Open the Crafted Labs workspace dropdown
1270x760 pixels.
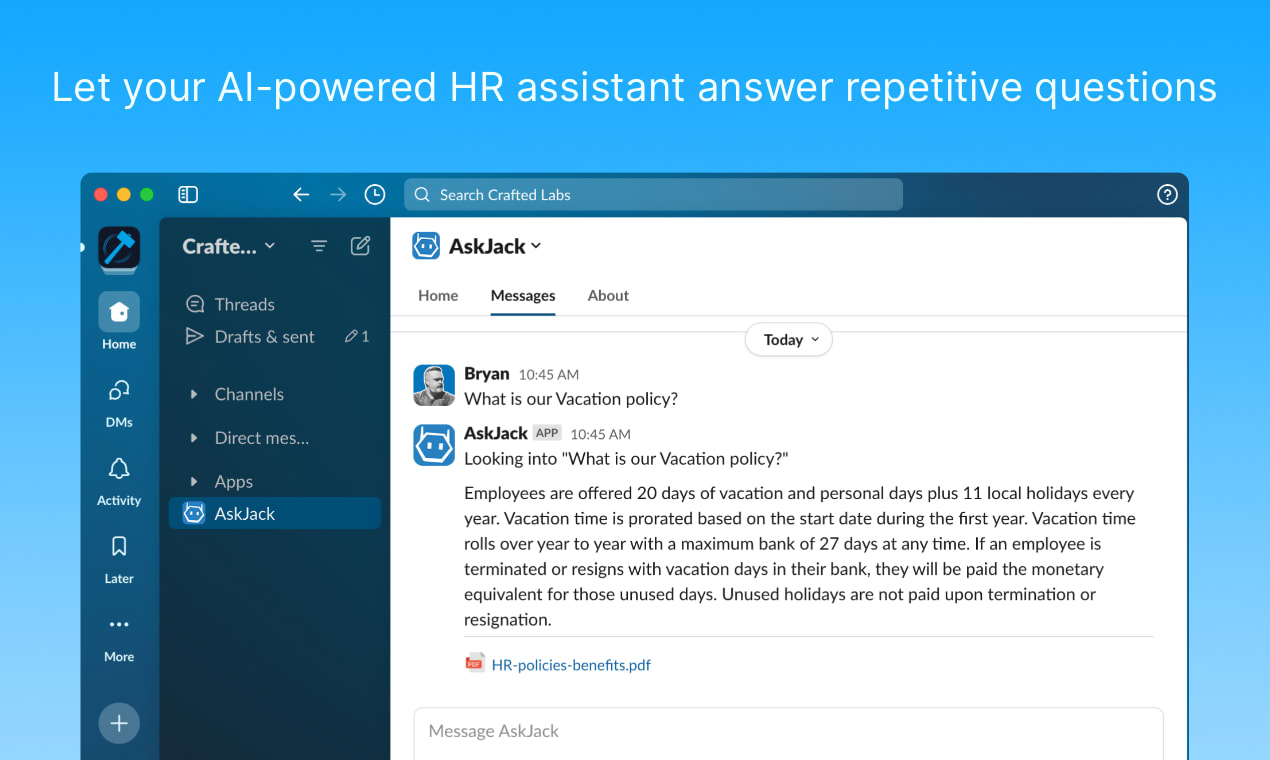pyautogui.click(x=228, y=246)
